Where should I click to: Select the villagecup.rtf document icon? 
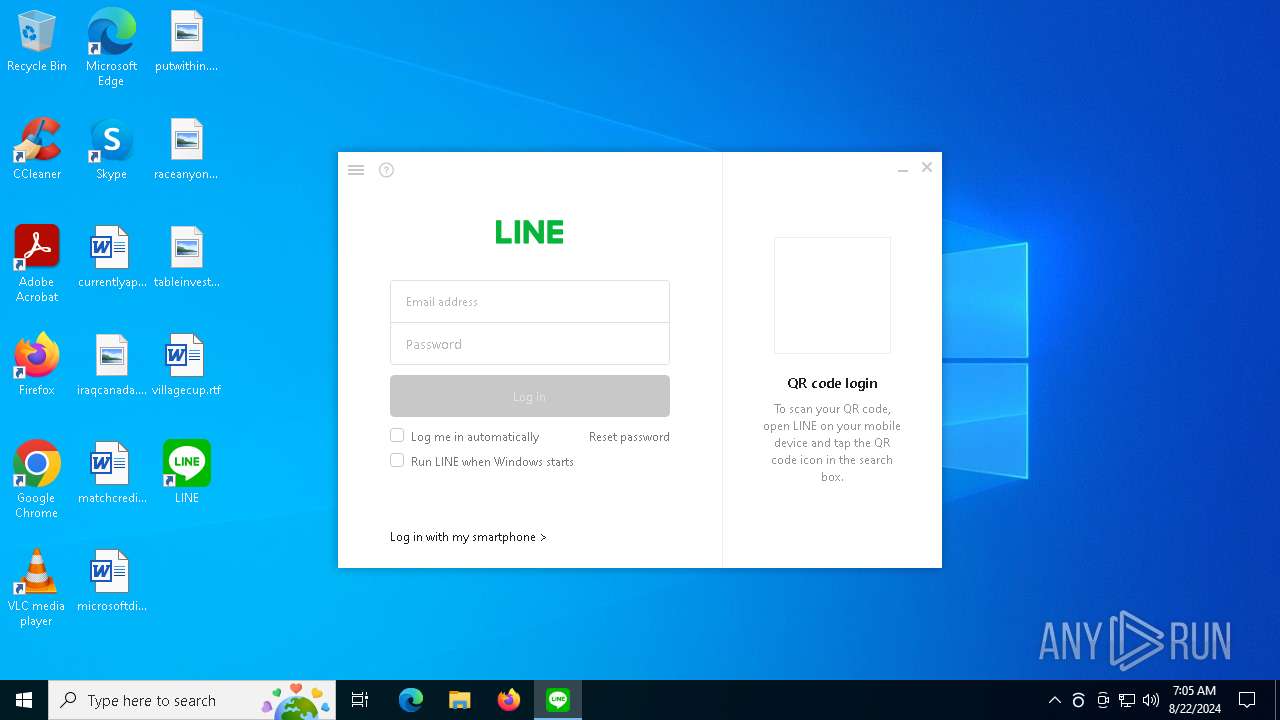186,366
